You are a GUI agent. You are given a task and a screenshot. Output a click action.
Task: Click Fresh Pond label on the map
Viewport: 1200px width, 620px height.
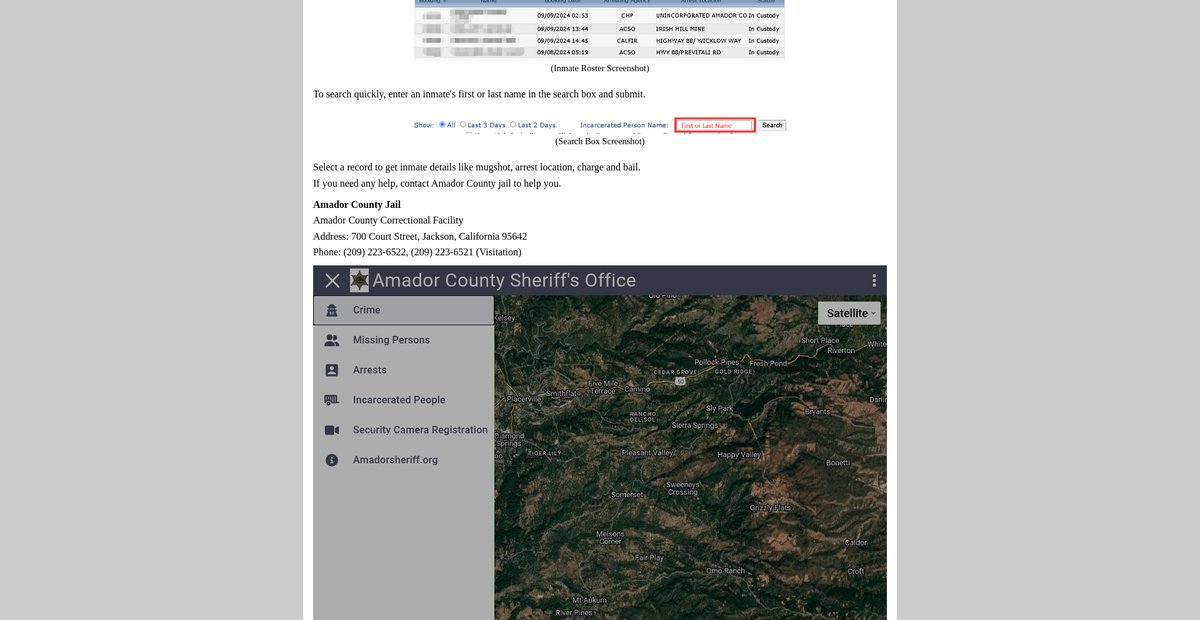pos(768,363)
